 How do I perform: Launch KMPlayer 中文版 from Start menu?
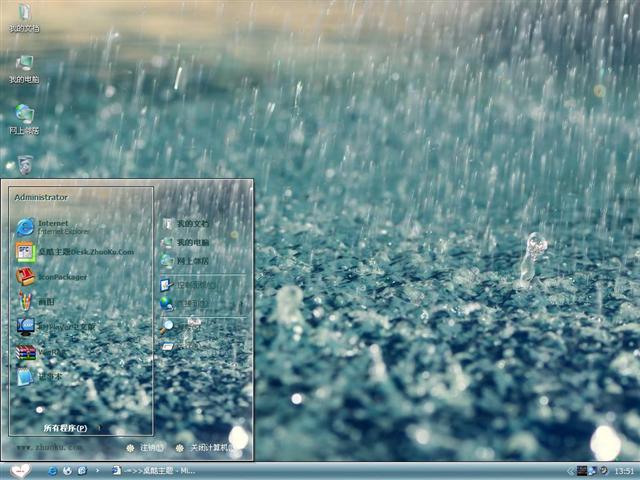(56, 327)
